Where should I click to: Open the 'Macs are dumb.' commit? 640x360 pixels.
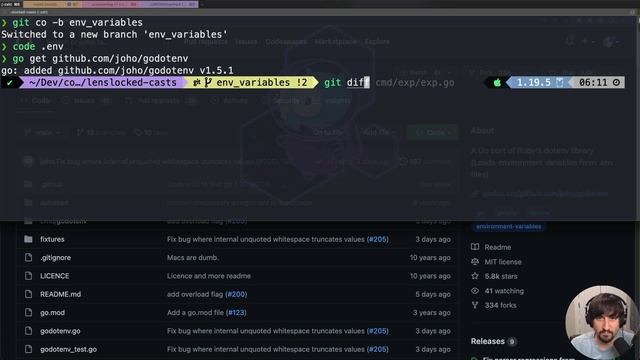click(193, 258)
